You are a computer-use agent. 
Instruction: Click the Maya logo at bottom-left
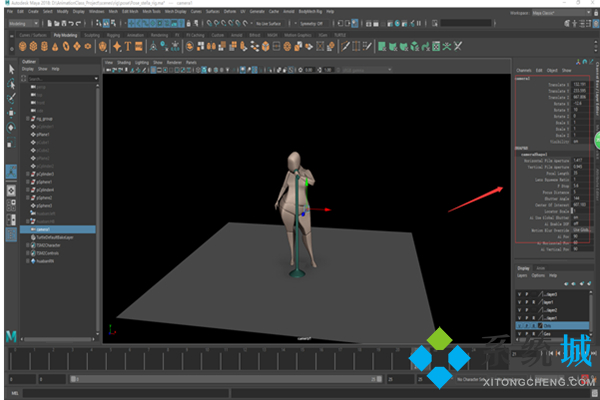click(x=10, y=333)
